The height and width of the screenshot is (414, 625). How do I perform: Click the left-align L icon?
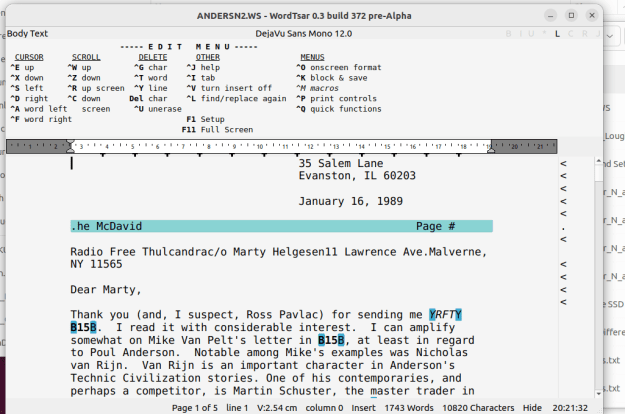558,34
